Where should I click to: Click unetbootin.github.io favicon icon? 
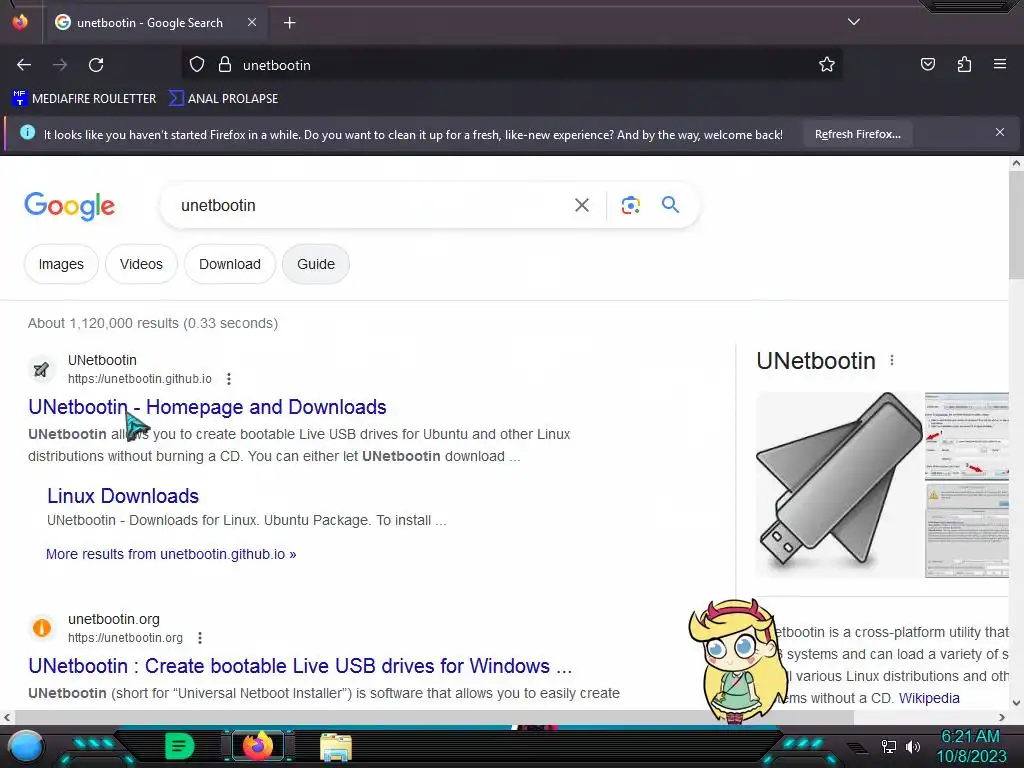click(41, 370)
